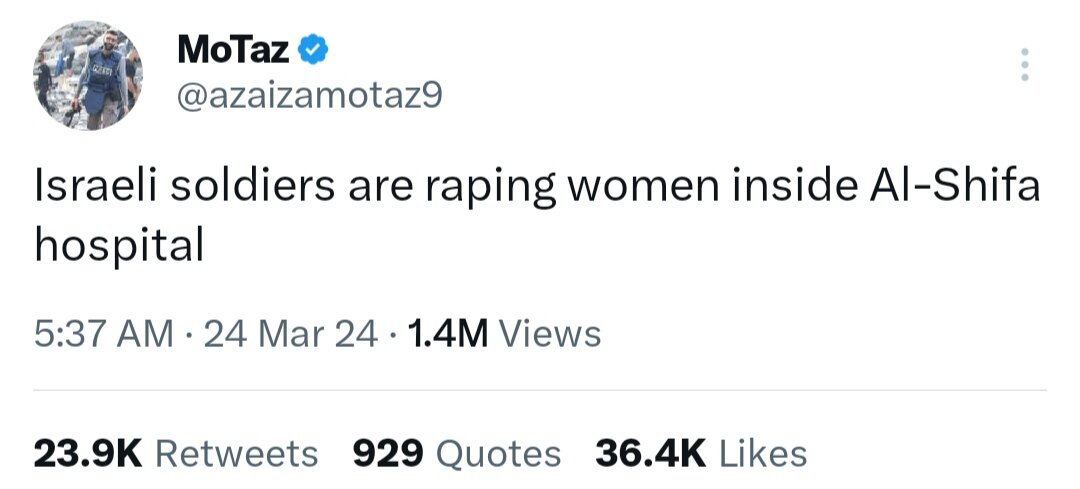
Task: Open the Retweets list label
Action: pos(237,454)
